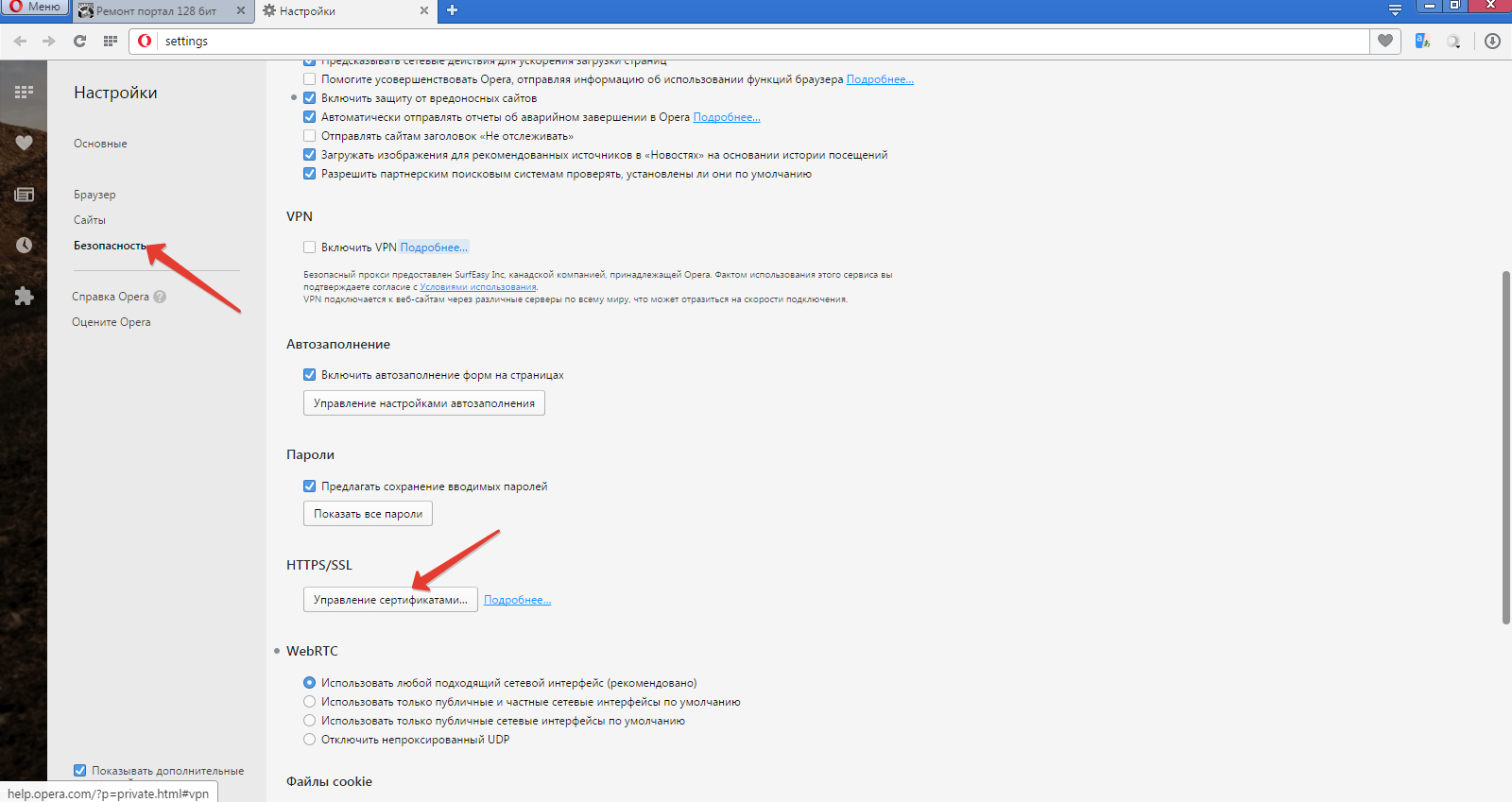Enable «Не отслеживать» header checkbox
Image resolution: width=1512 pixels, height=802 pixels.
pos(309,136)
